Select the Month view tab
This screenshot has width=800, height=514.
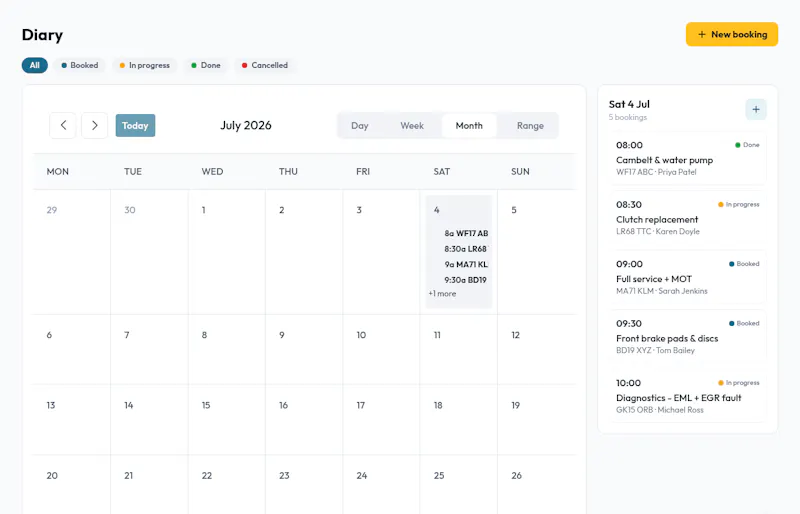469,126
